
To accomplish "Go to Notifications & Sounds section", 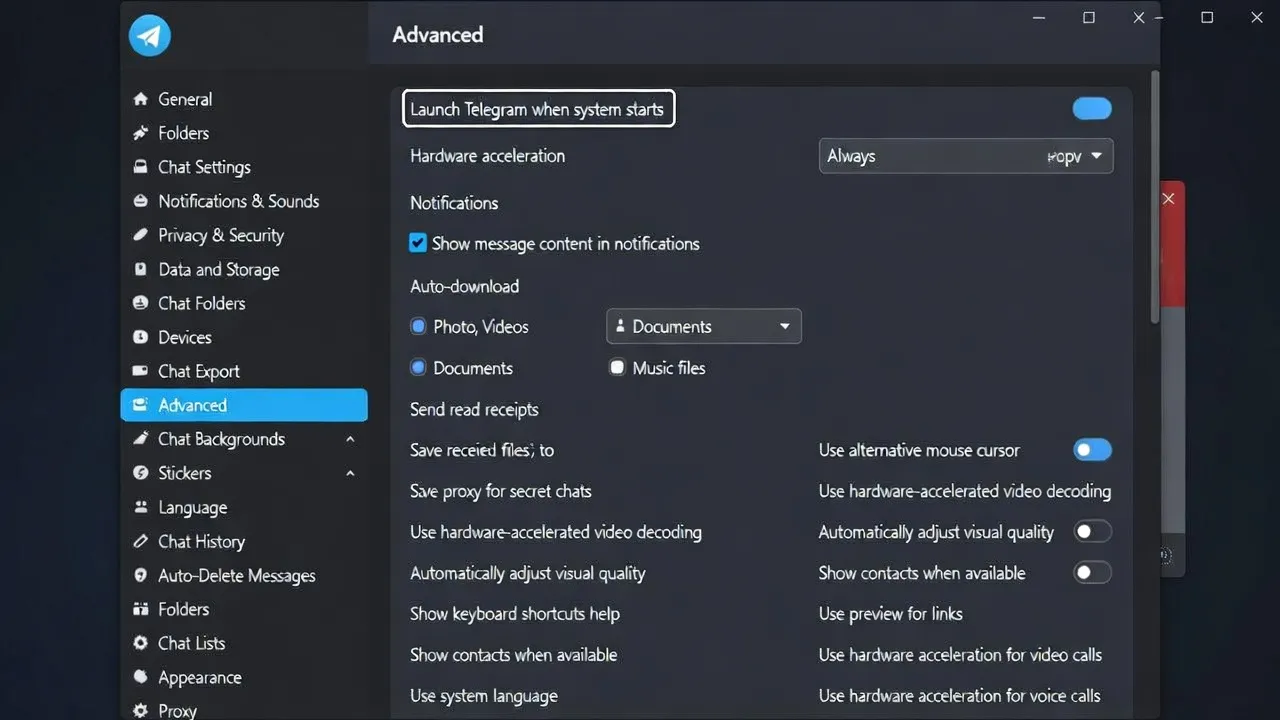I will [238, 201].
